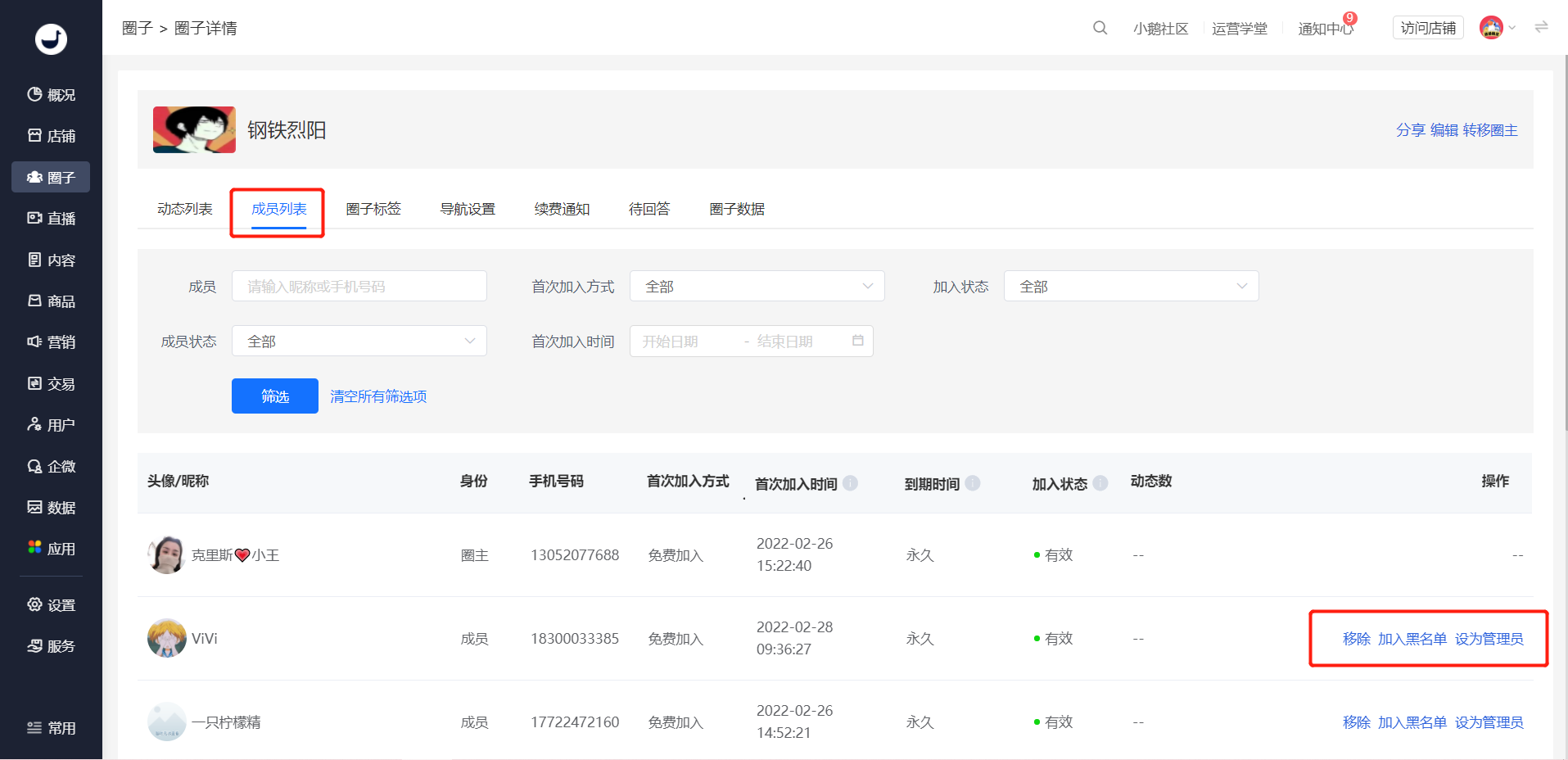Click info icon next to 加入状态 header
Image resolution: width=1568 pixels, height=760 pixels.
(1100, 483)
